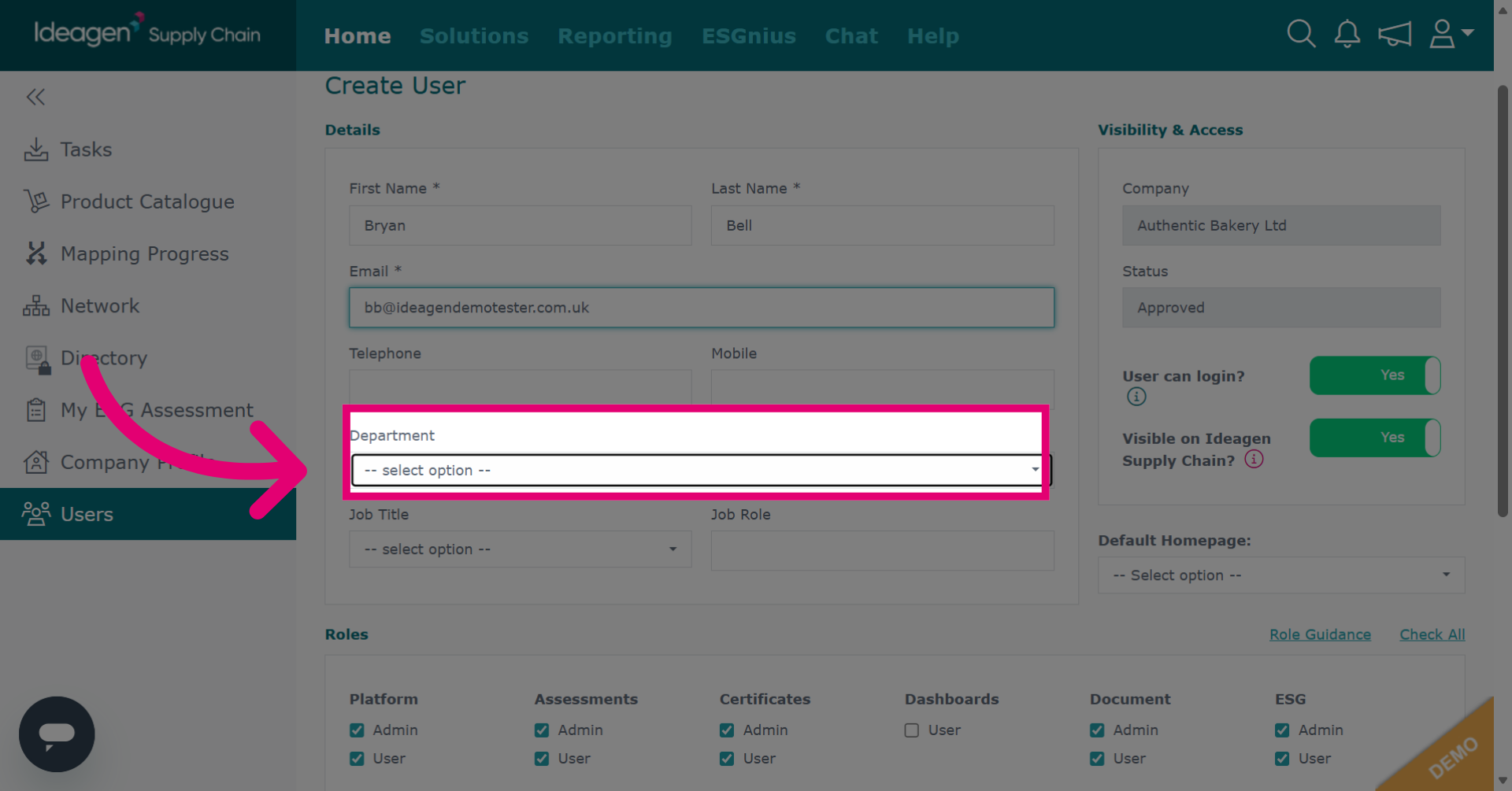The width and height of the screenshot is (1512, 791).
Task: Open announcements megaphone icon
Action: coord(1395,34)
